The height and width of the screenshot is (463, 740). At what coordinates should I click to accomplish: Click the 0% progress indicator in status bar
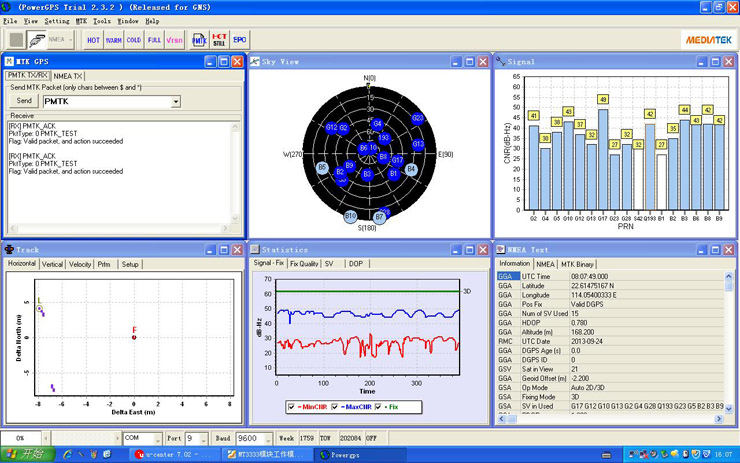[20, 438]
